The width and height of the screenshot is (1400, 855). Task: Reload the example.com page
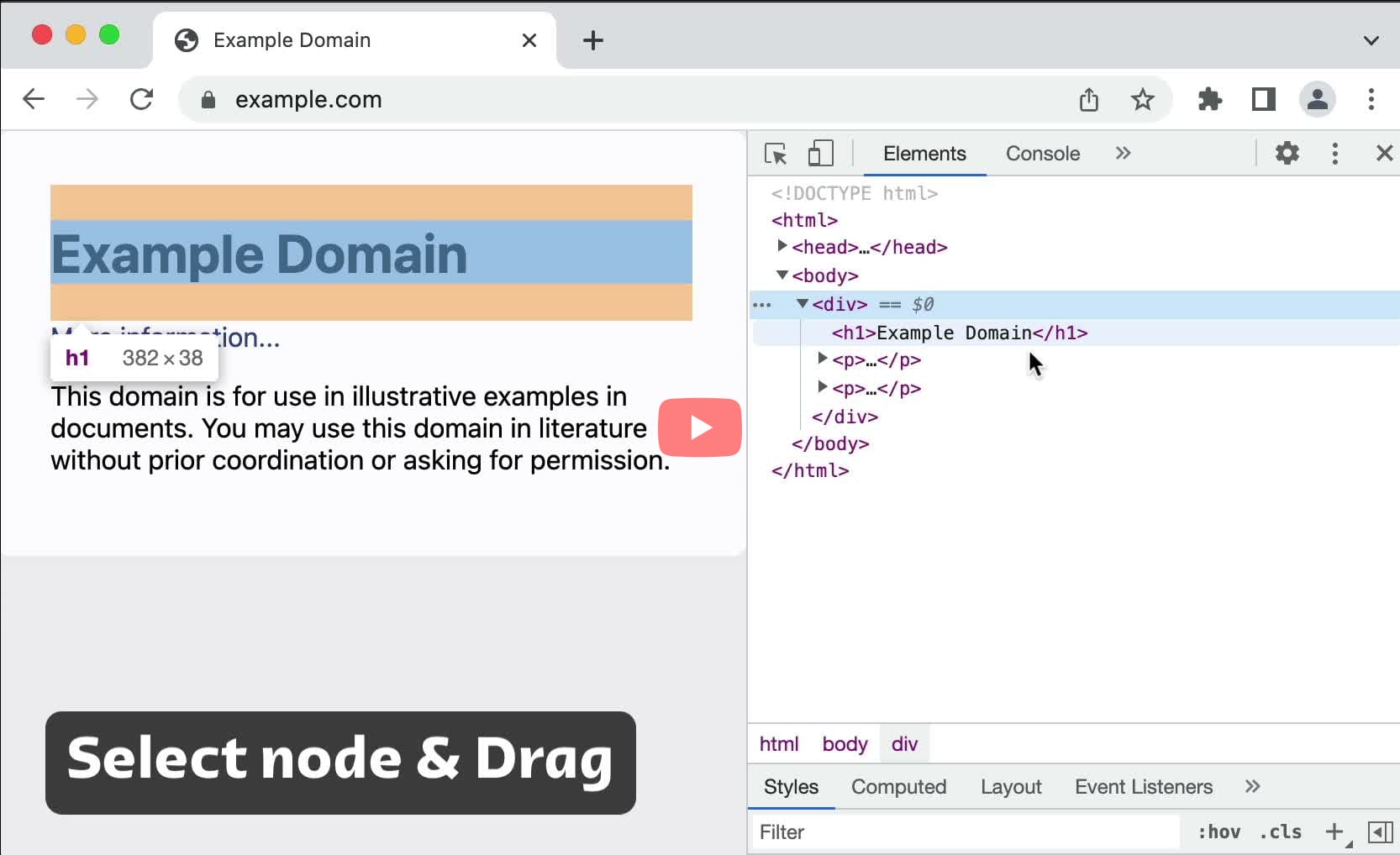[141, 99]
